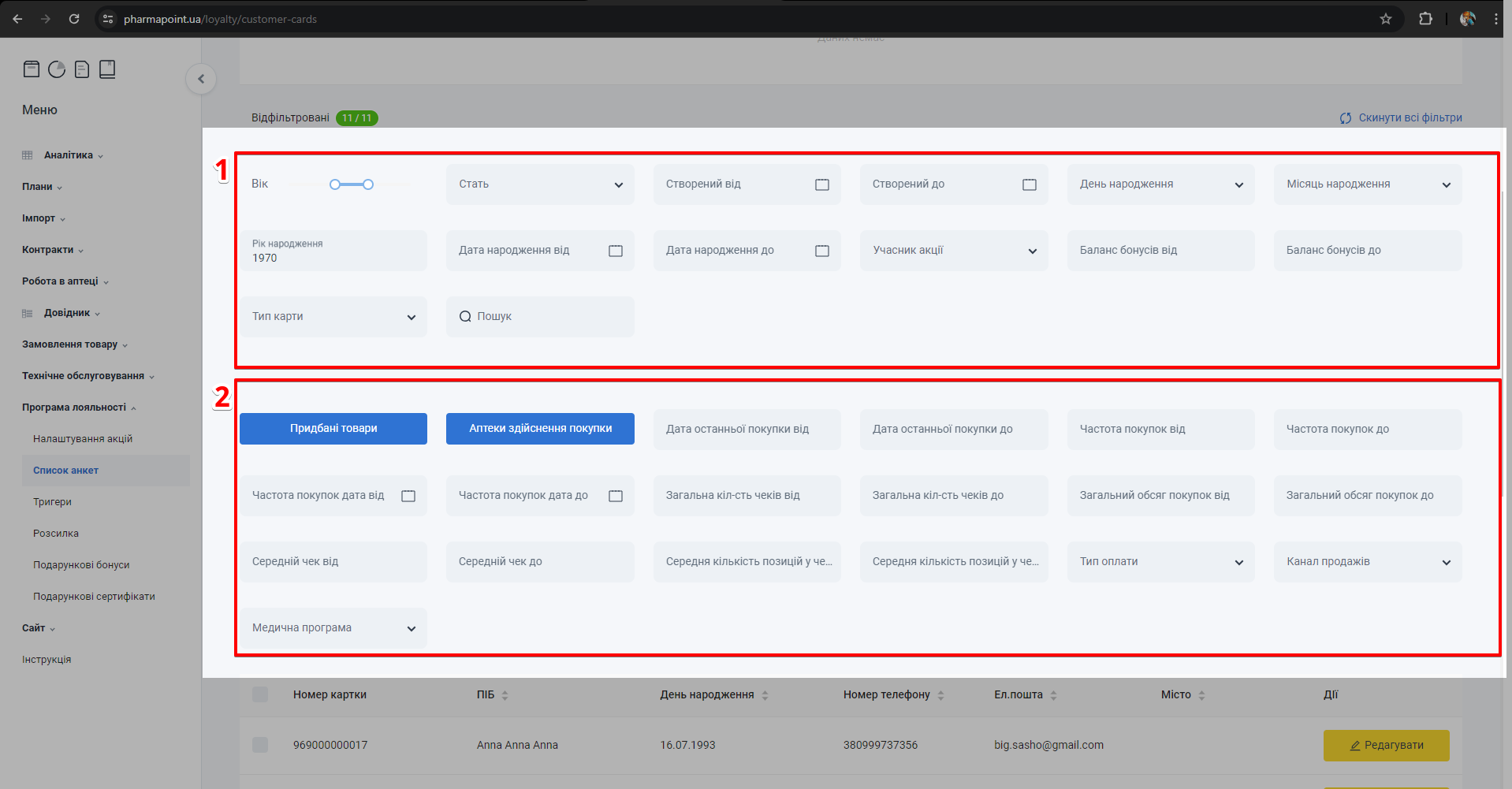Click the archive box icon in sidebar

click(x=32, y=69)
